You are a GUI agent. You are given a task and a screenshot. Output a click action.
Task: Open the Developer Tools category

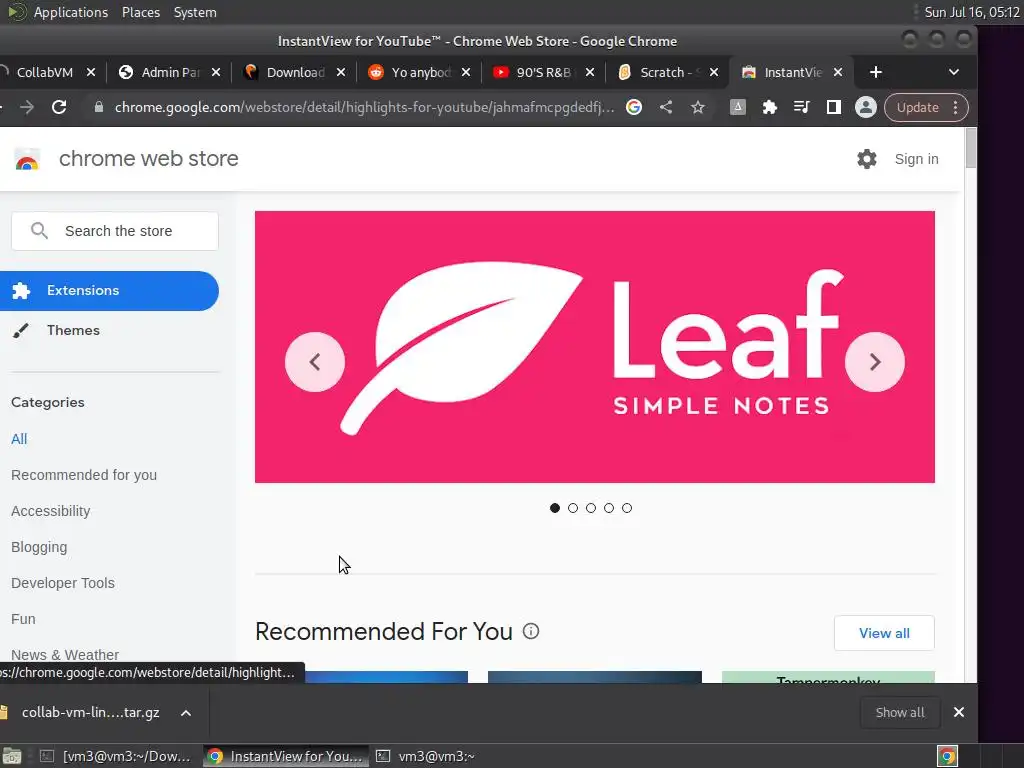(63, 583)
